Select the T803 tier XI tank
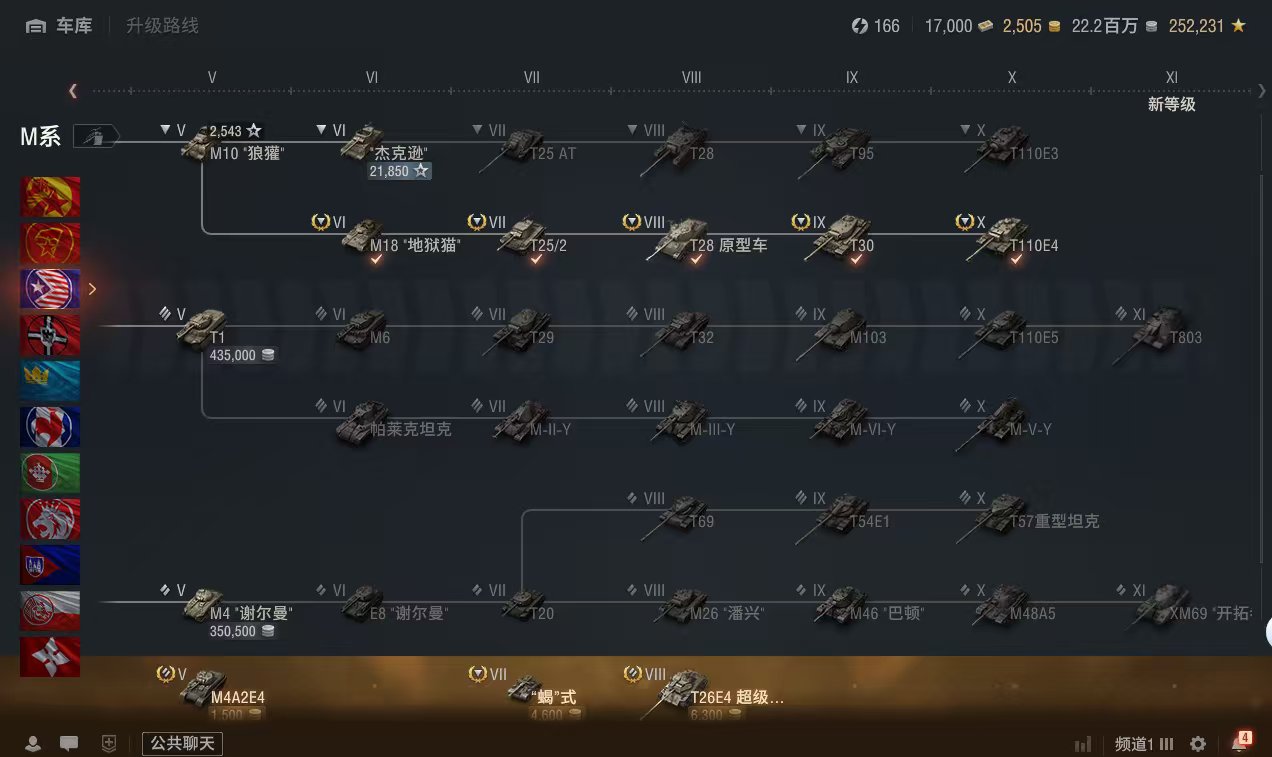This screenshot has width=1272, height=757. point(1158,330)
